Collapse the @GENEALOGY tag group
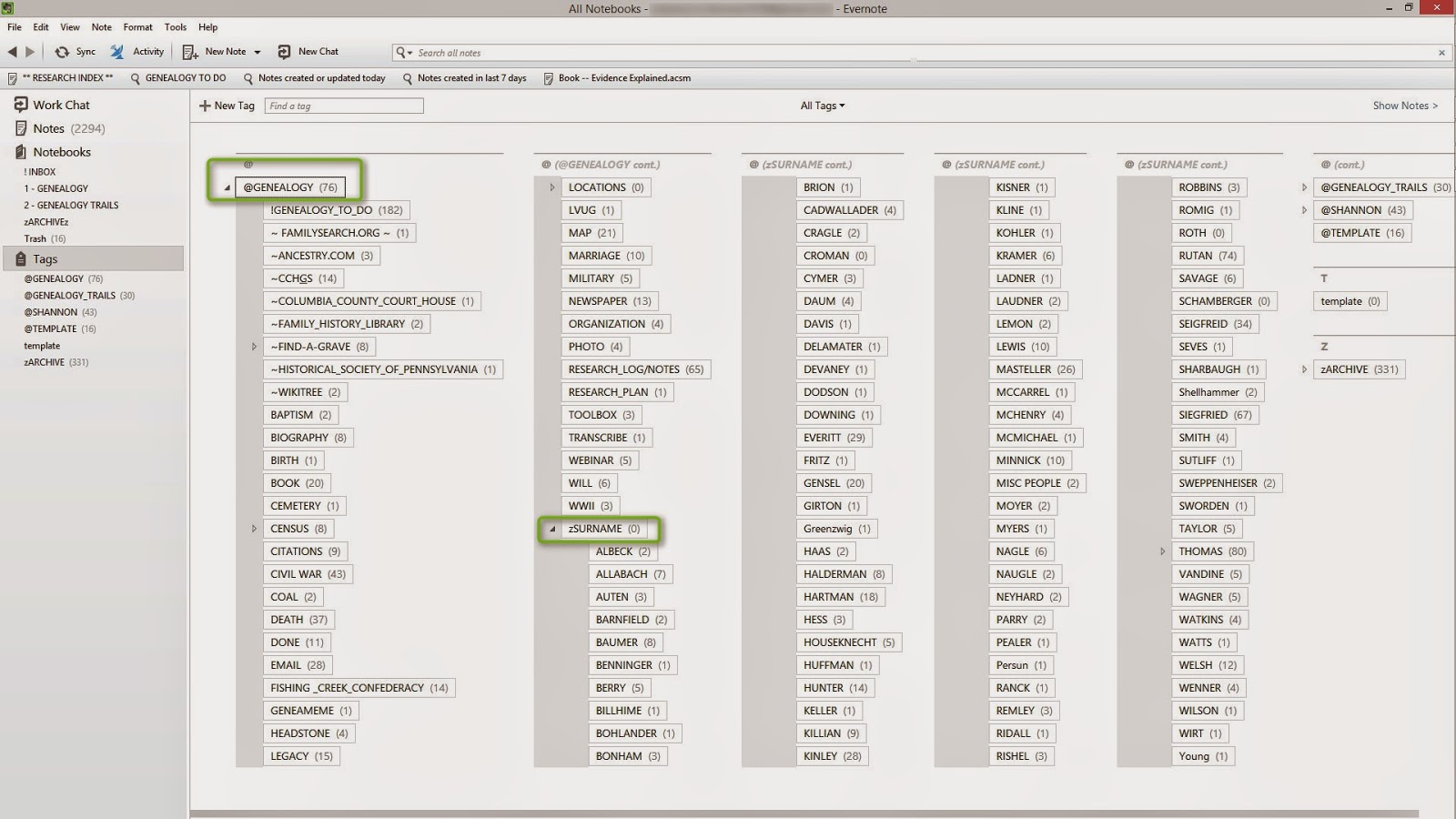 (227, 188)
